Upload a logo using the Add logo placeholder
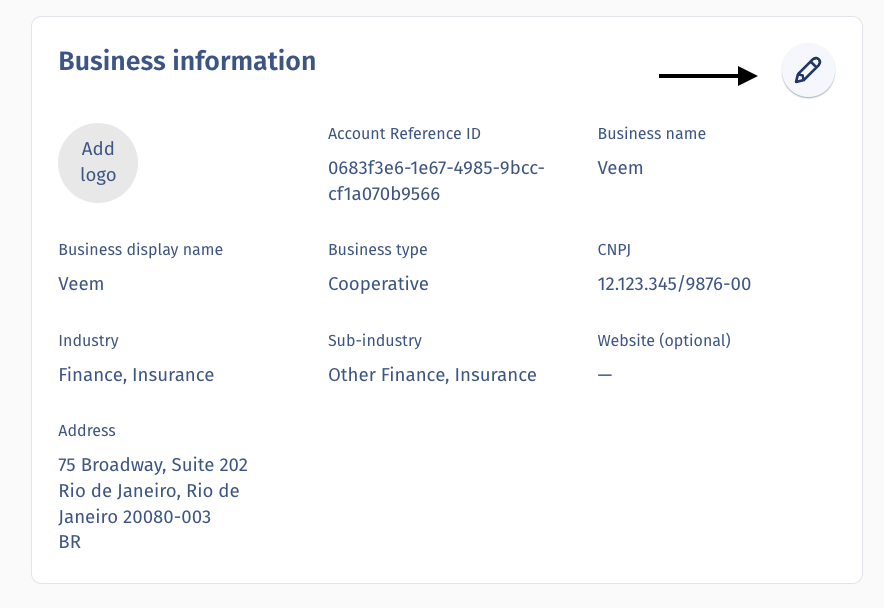The image size is (884, 608). pos(98,162)
